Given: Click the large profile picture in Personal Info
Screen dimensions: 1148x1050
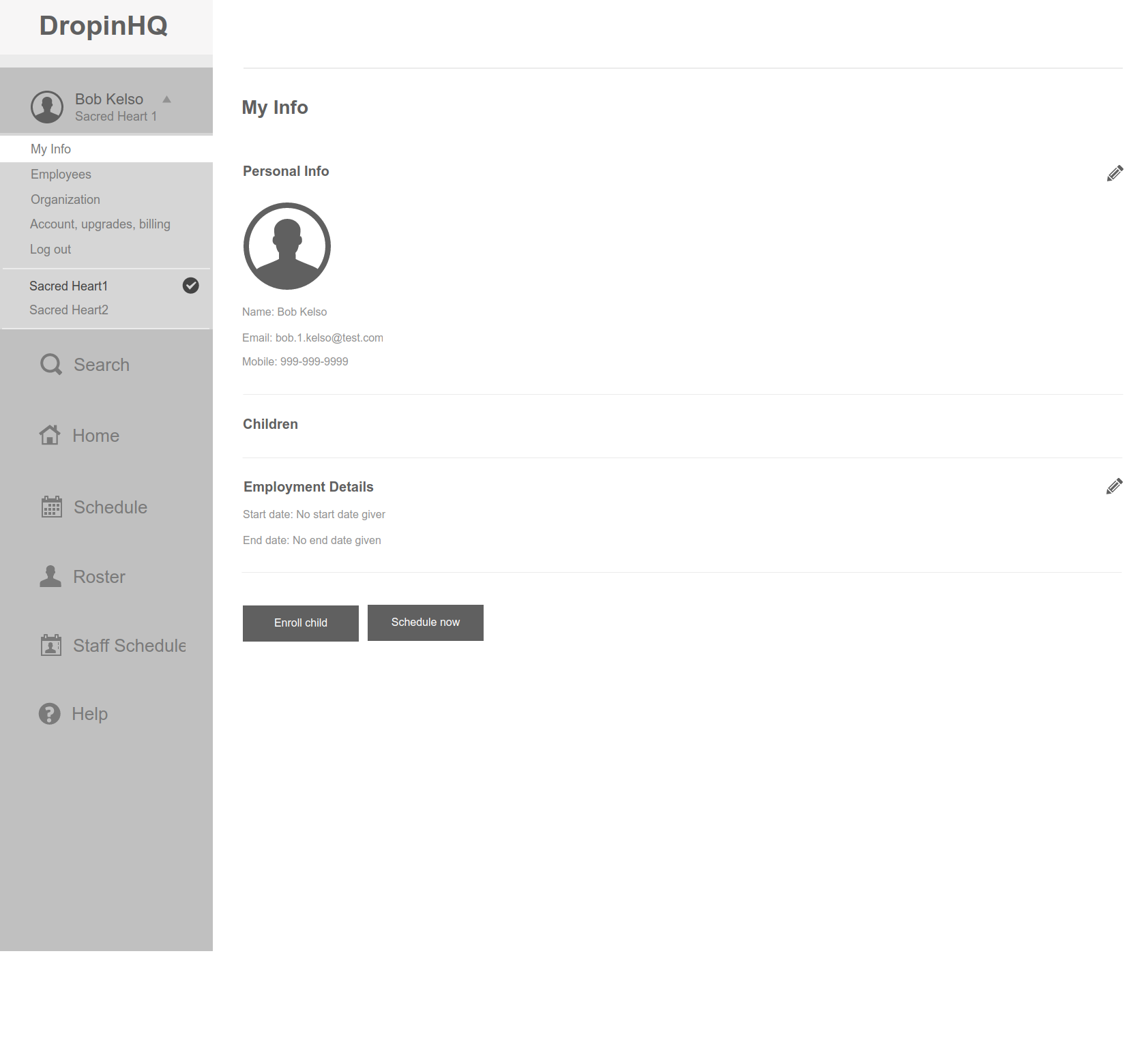Looking at the screenshot, I should 287,246.
